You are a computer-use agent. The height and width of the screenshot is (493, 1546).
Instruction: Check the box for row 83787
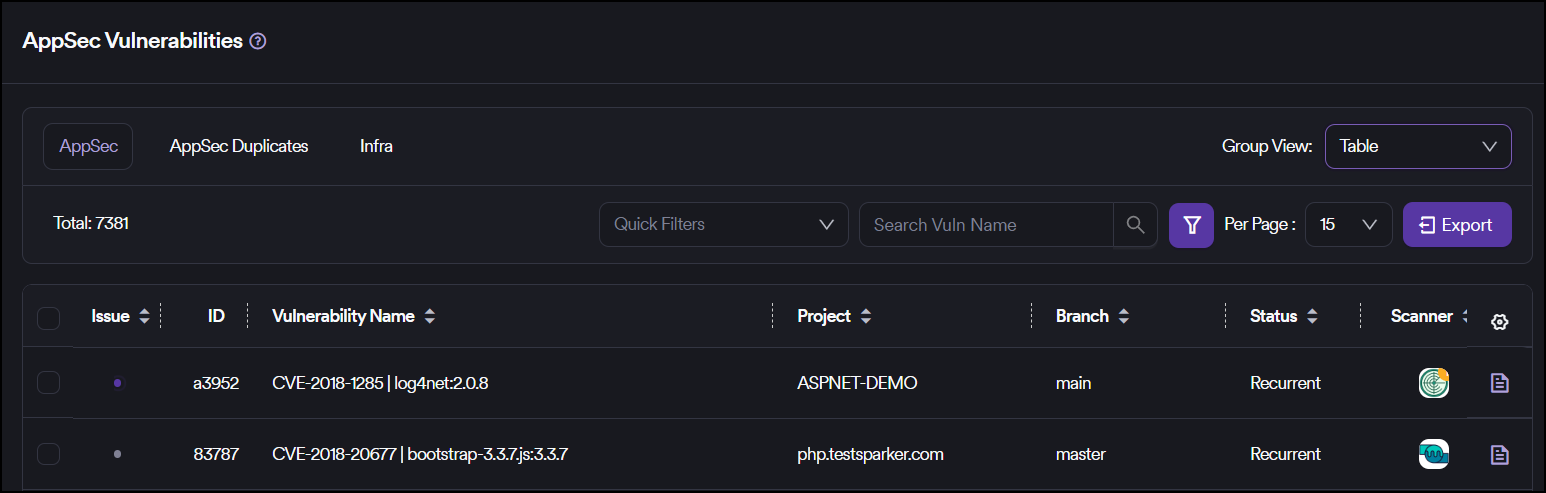tap(48, 454)
